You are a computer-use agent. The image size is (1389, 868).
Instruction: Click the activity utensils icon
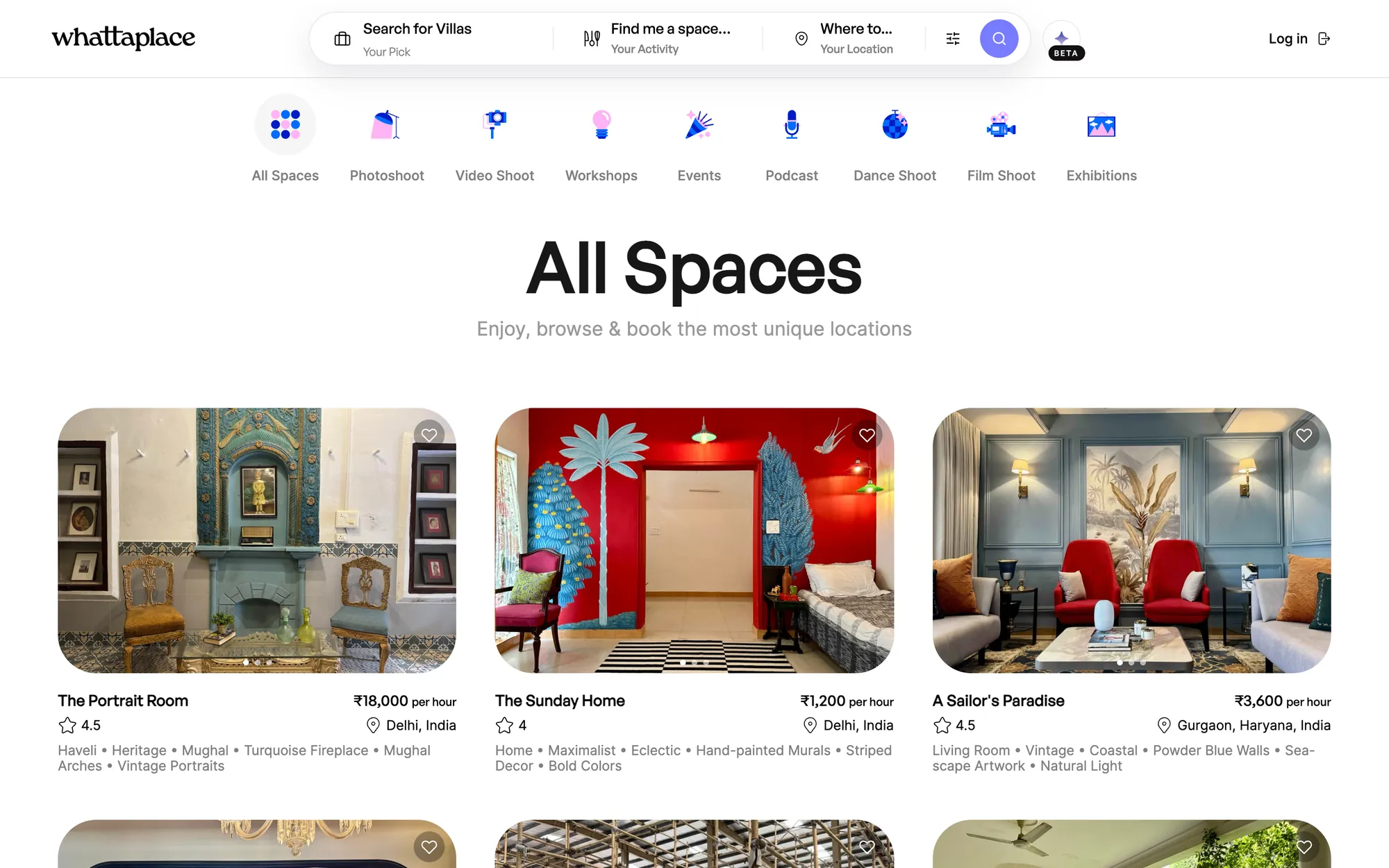click(x=591, y=39)
